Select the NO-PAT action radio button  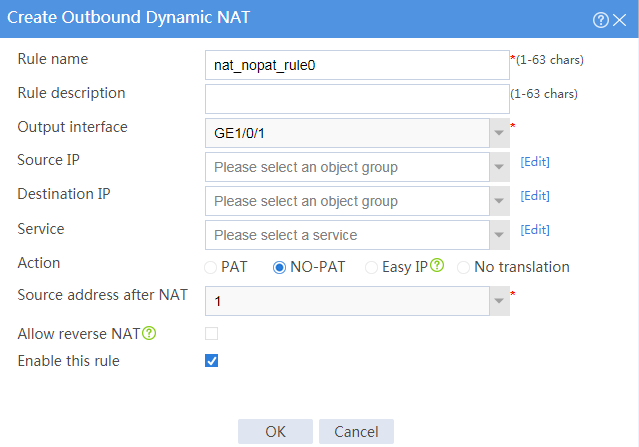coord(279,267)
